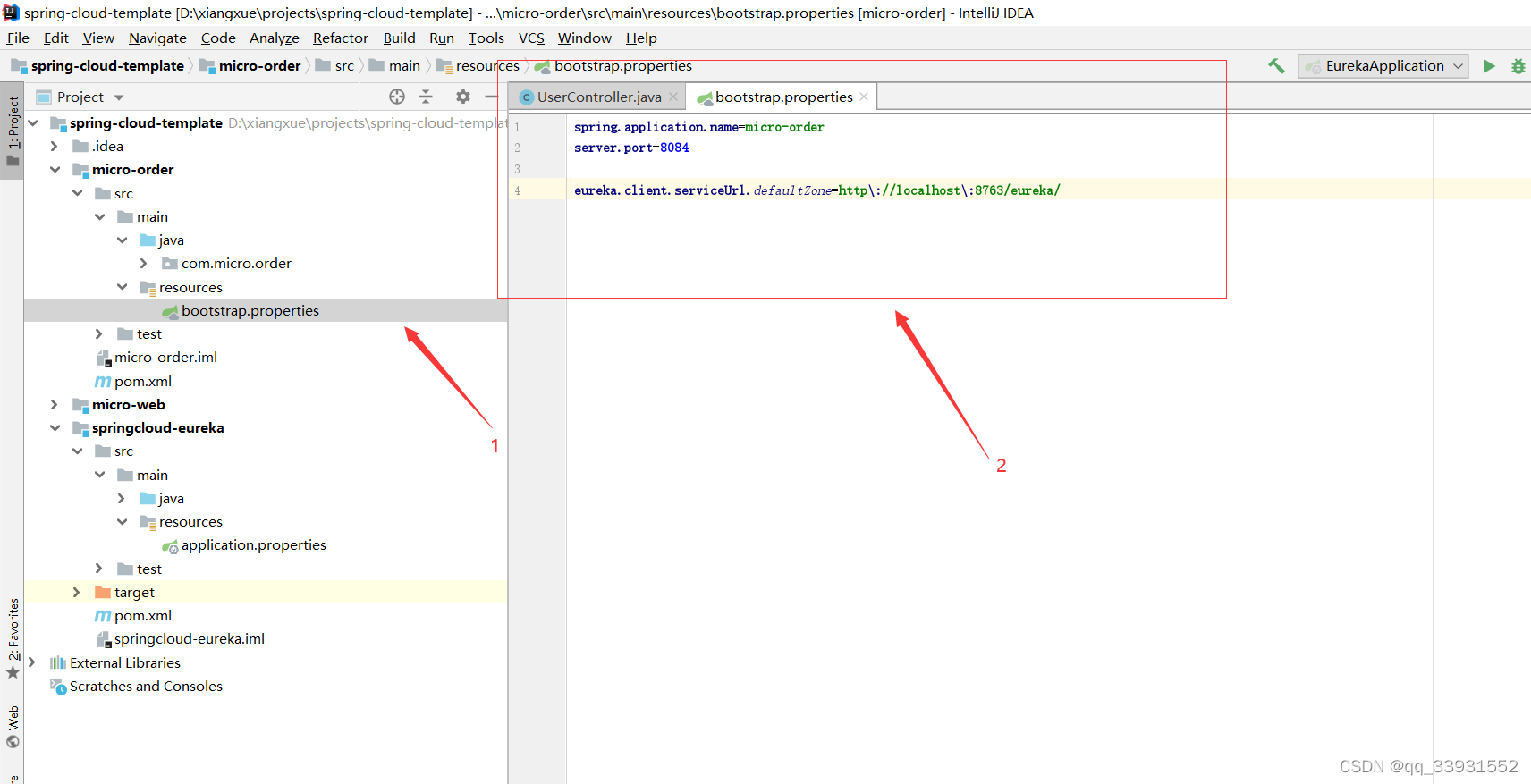Click the Build project hammer icon

(x=1276, y=65)
